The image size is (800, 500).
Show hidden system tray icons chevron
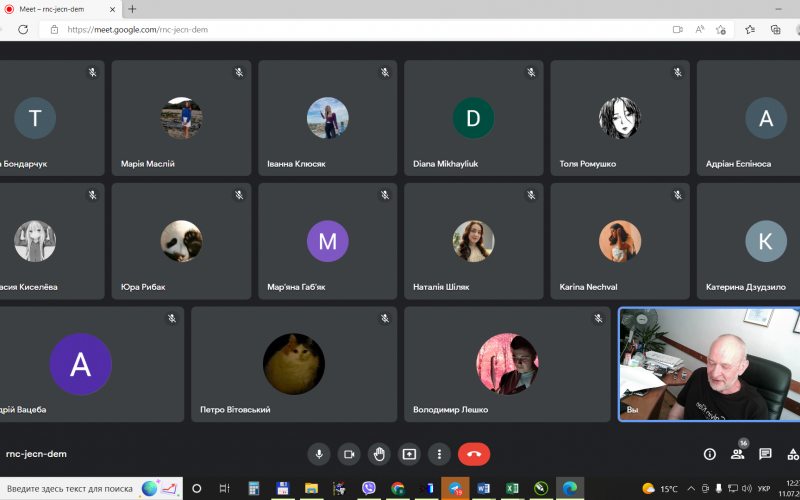tap(691, 488)
